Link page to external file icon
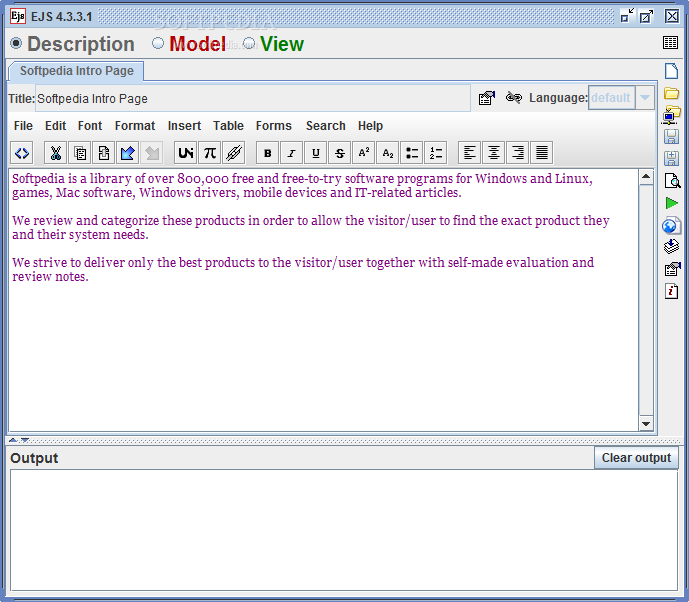The width and height of the screenshot is (689, 602). pyautogui.click(x=513, y=97)
